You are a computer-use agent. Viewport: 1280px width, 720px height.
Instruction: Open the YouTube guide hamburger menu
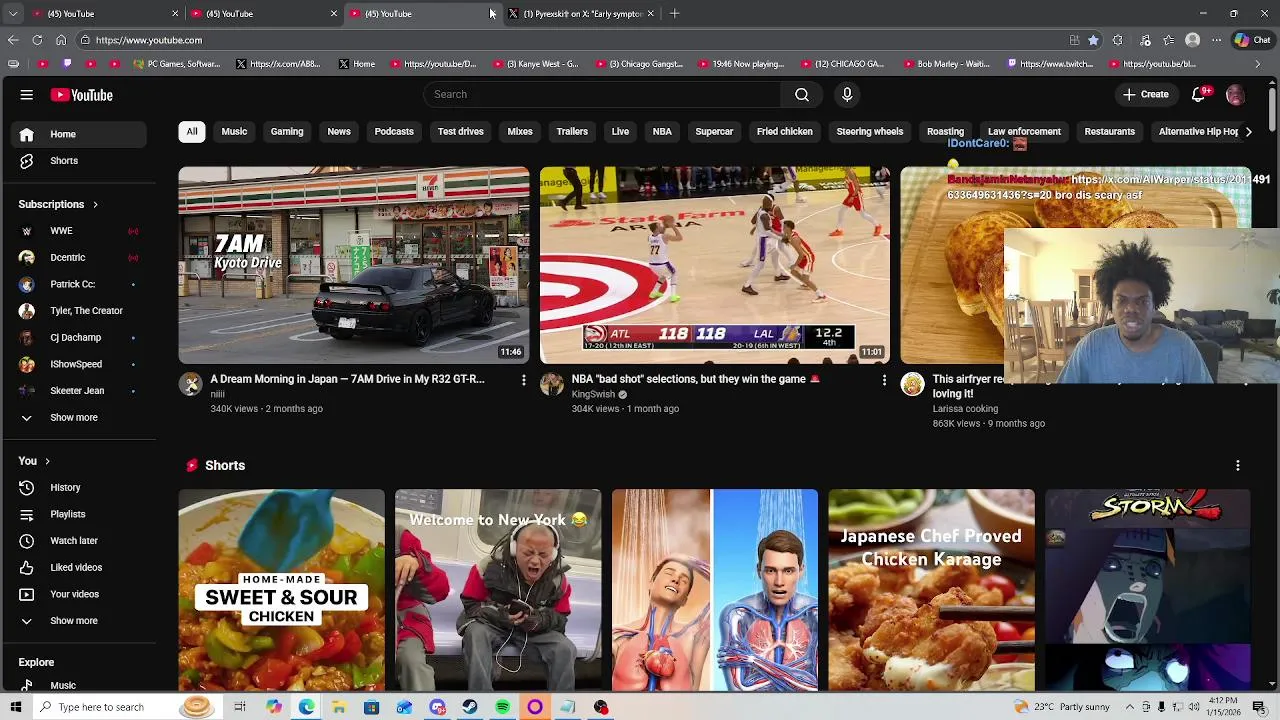click(27, 95)
